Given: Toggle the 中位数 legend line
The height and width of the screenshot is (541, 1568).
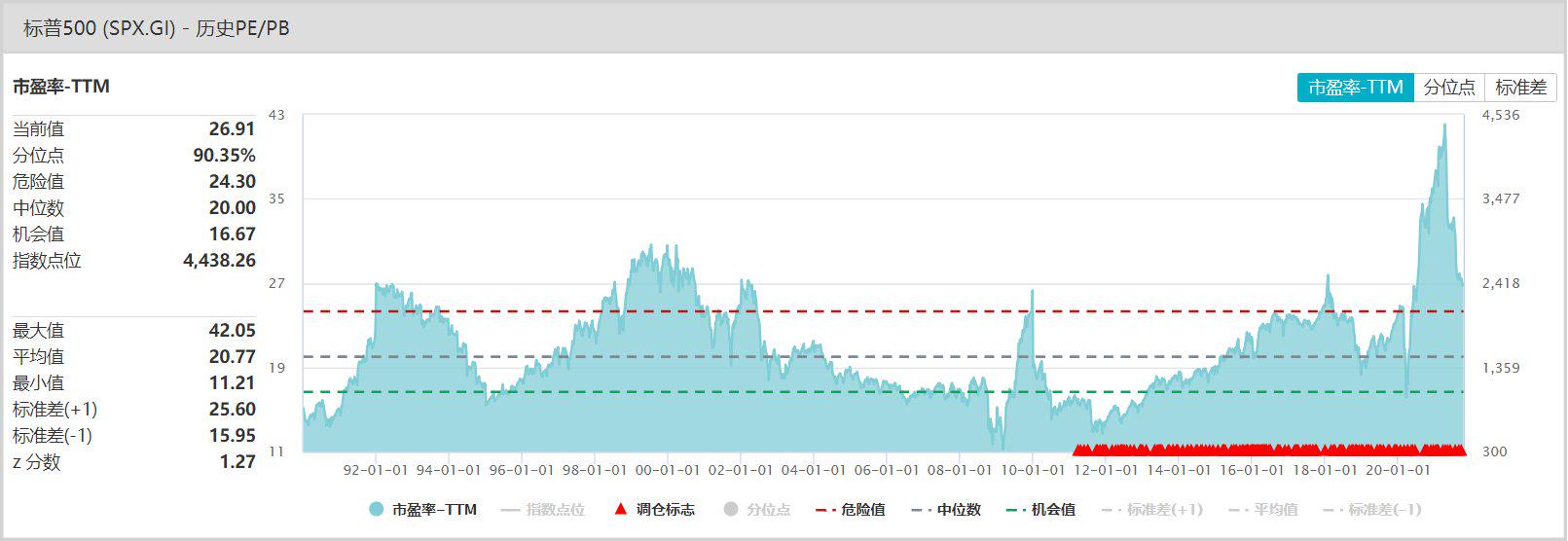Looking at the screenshot, I should [x=946, y=509].
